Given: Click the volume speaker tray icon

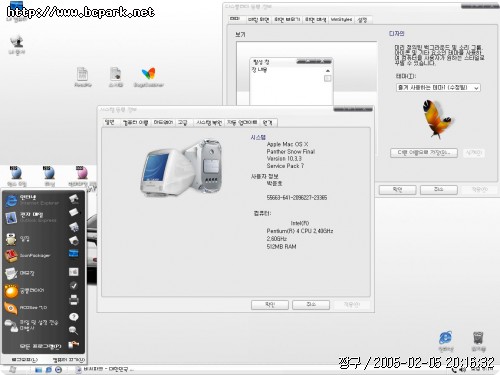Looking at the screenshot, I should click(x=462, y=370).
